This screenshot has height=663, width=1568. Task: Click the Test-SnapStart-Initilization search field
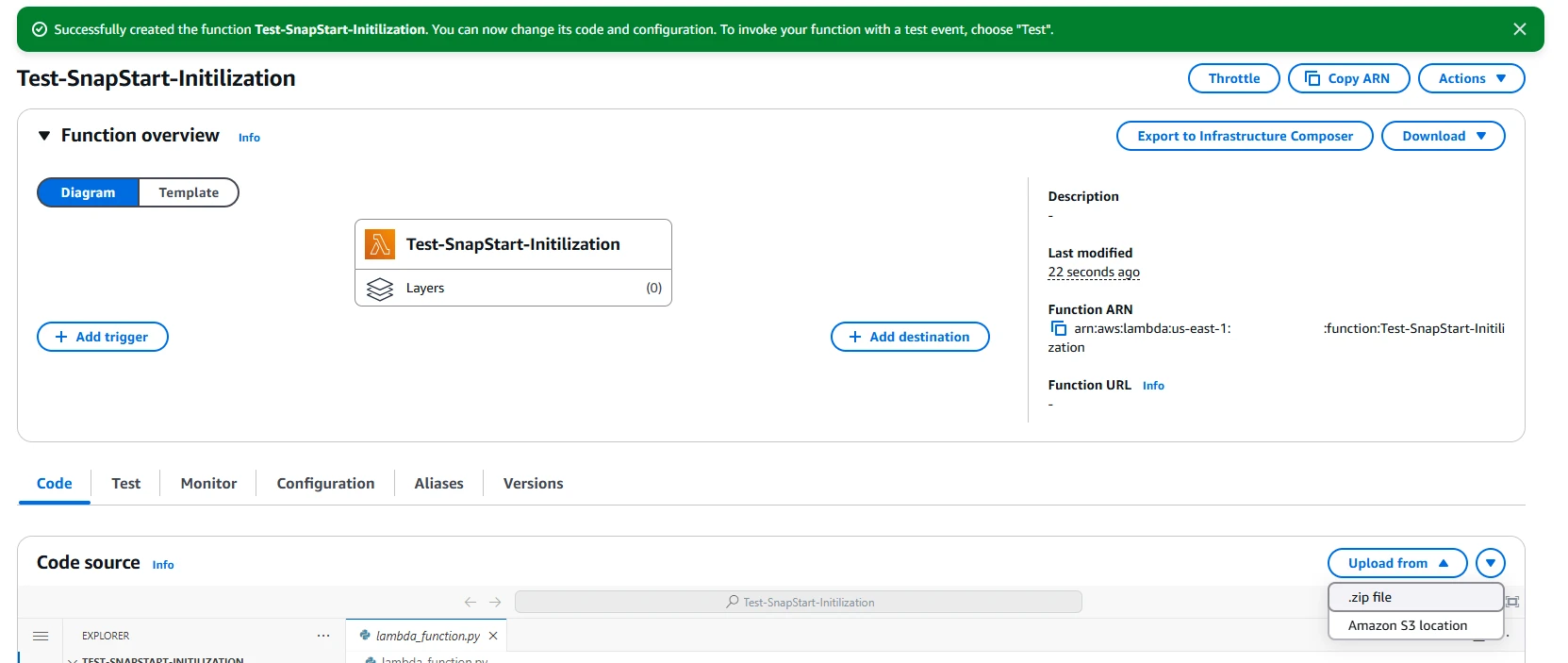tap(799, 602)
